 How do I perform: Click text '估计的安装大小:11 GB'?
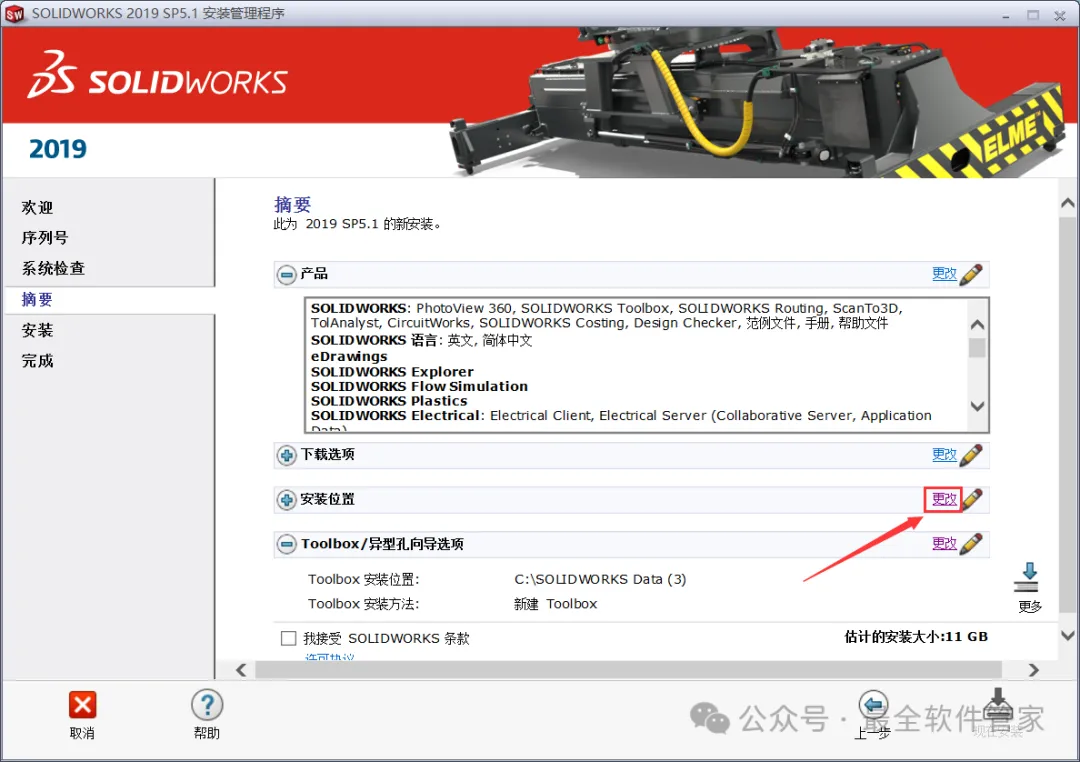[916, 637]
